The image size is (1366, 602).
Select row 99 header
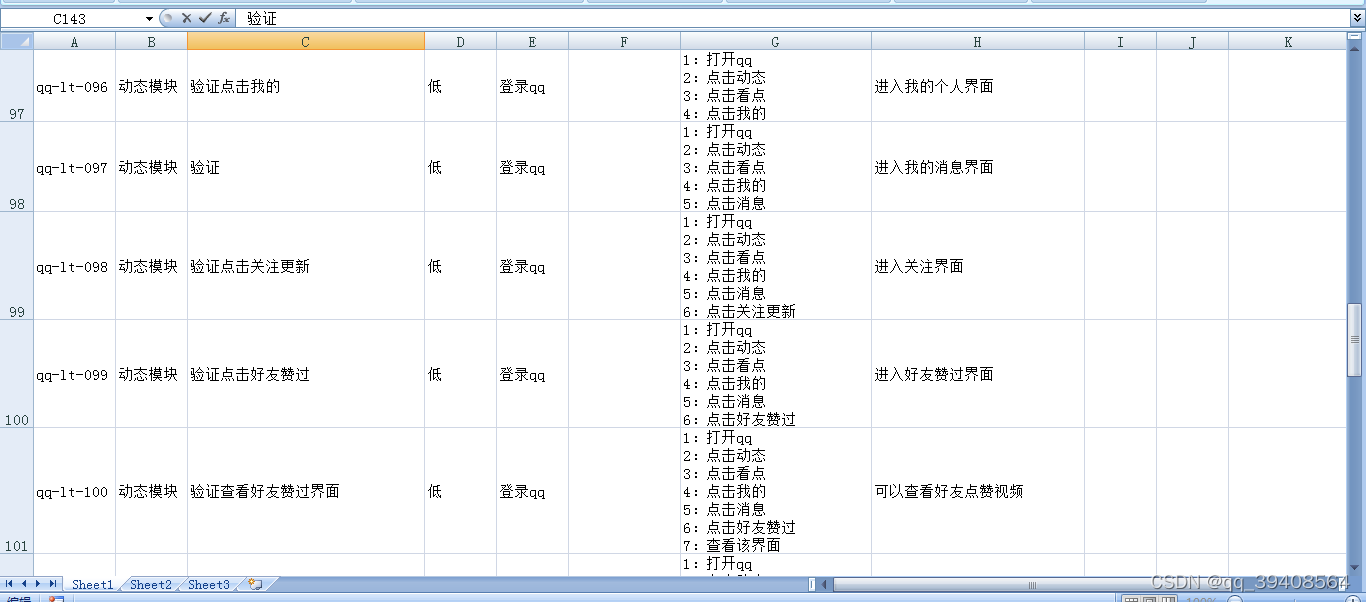(17, 265)
